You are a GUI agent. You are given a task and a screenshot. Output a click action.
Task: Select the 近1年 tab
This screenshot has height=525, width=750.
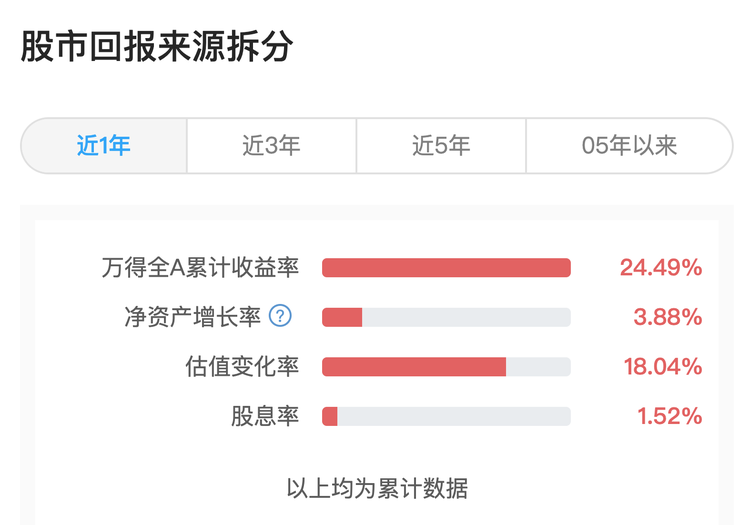pos(104,146)
